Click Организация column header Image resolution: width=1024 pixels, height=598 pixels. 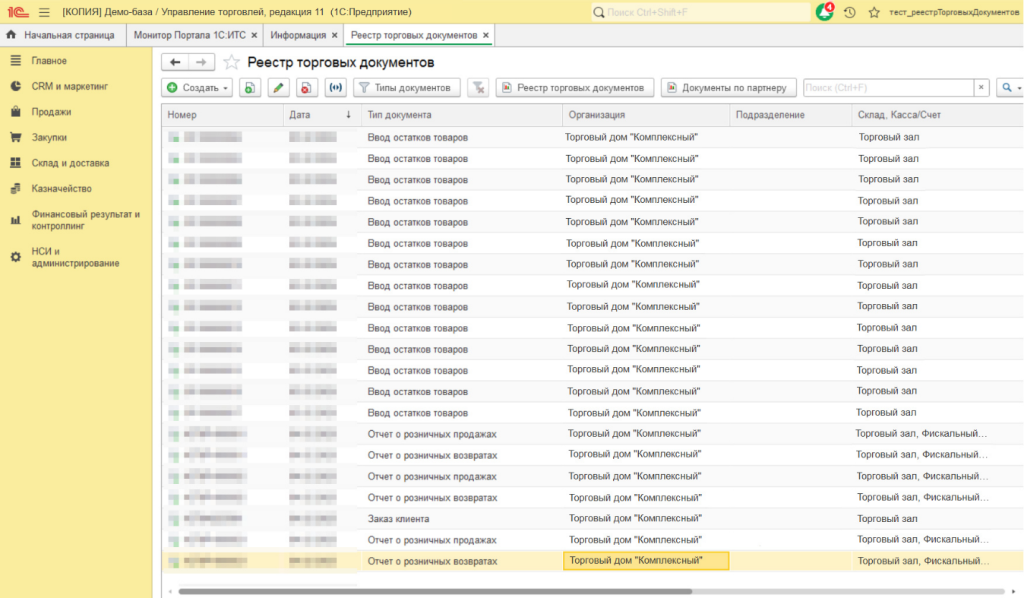(645, 115)
